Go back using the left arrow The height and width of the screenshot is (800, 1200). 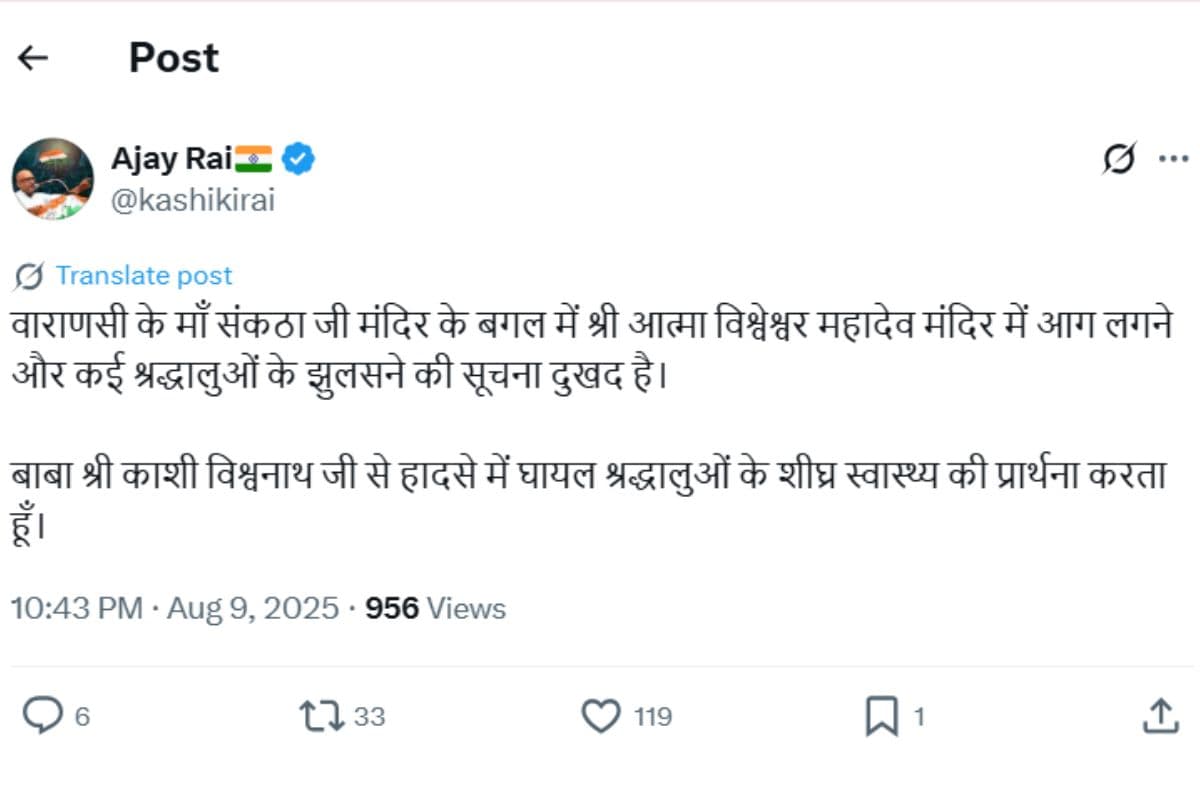point(33,59)
